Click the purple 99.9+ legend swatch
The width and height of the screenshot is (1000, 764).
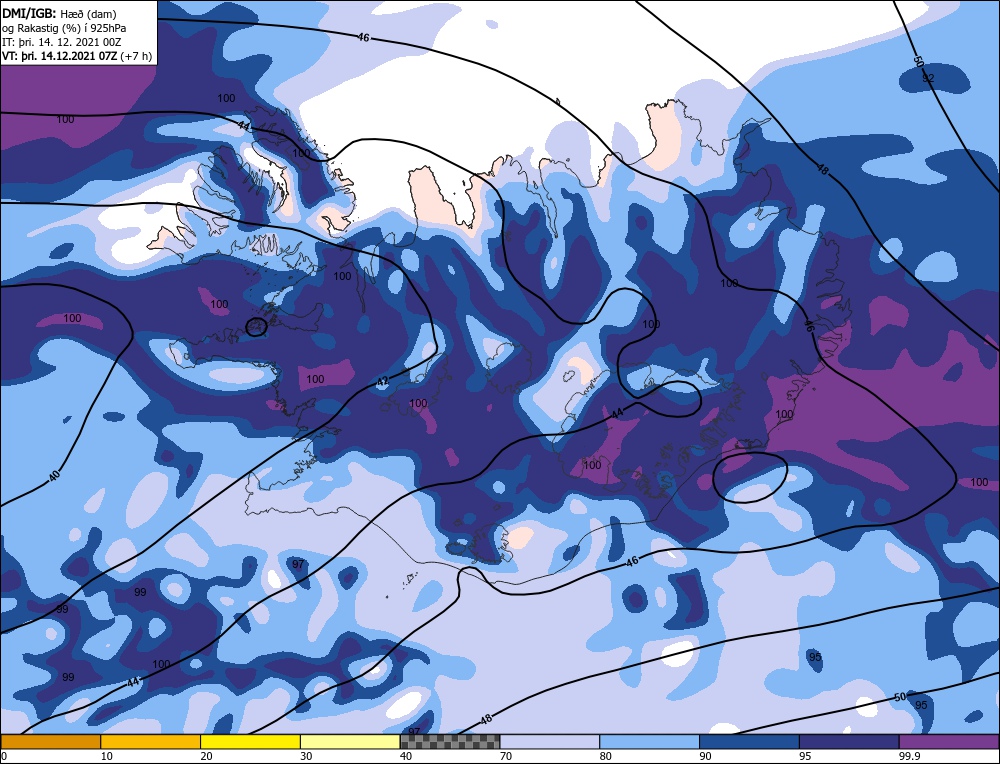click(x=949, y=741)
